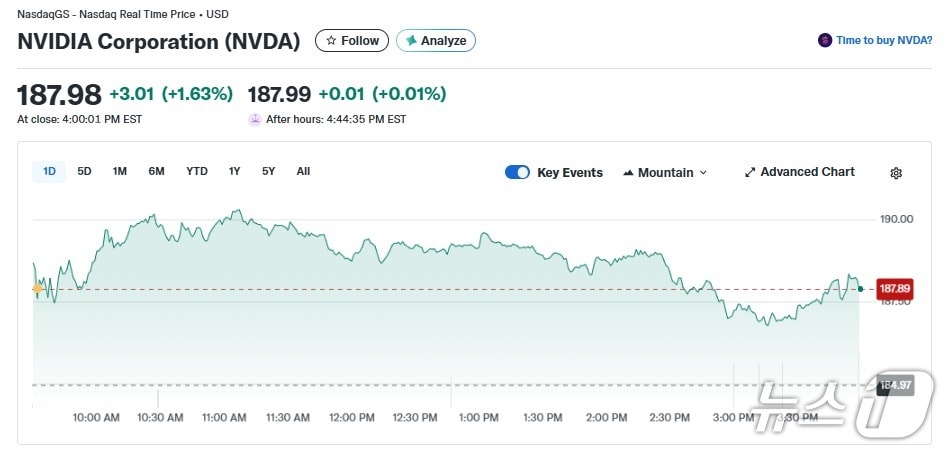Screen dimensions: 948x452
Task: Click the after hours moon icon
Action: [255, 119]
